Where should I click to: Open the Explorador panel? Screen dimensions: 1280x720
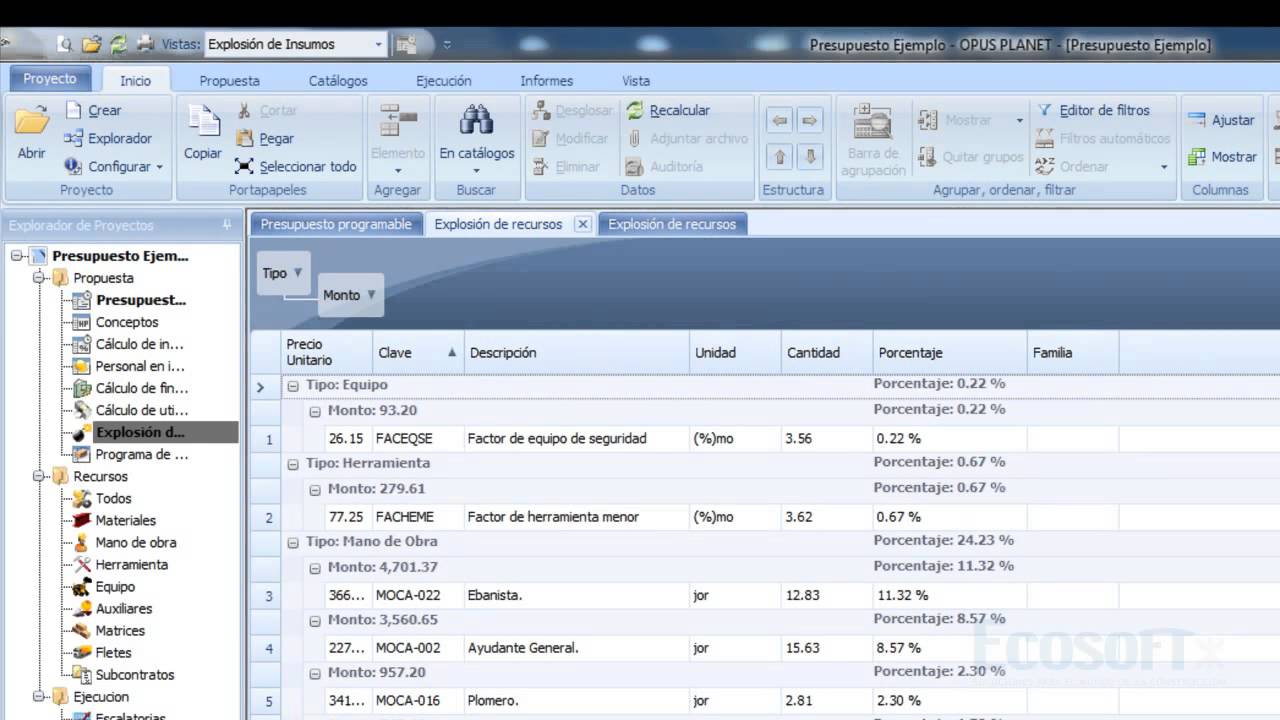pos(107,139)
